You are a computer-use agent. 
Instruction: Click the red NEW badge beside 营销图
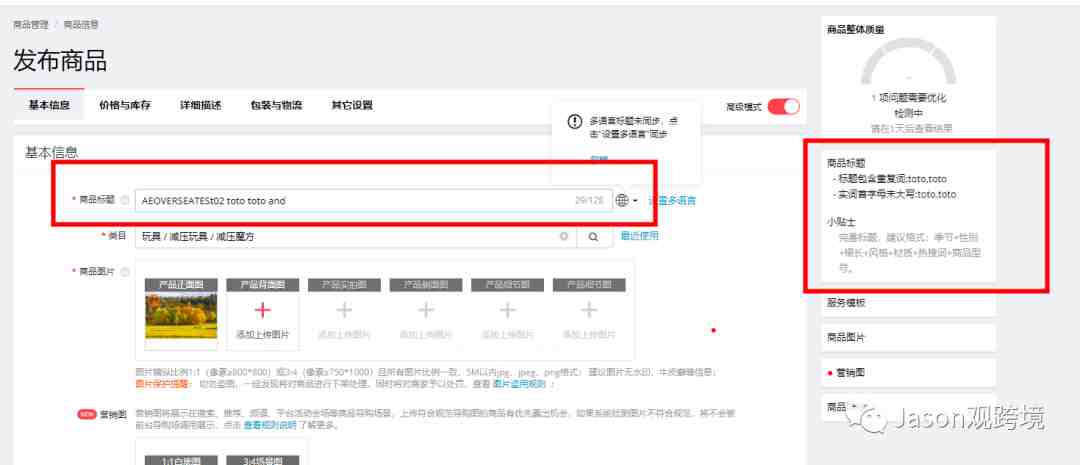coord(86,414)
